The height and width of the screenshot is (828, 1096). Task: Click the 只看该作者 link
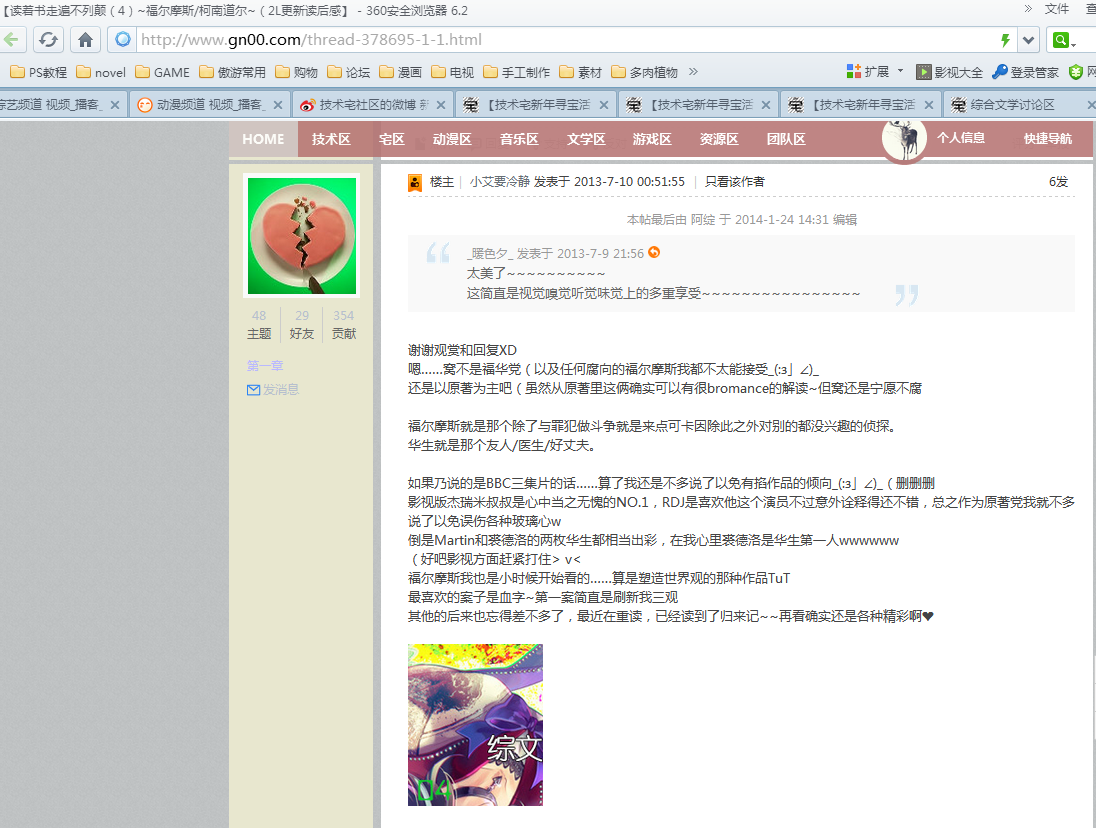(x=735, y=182)
